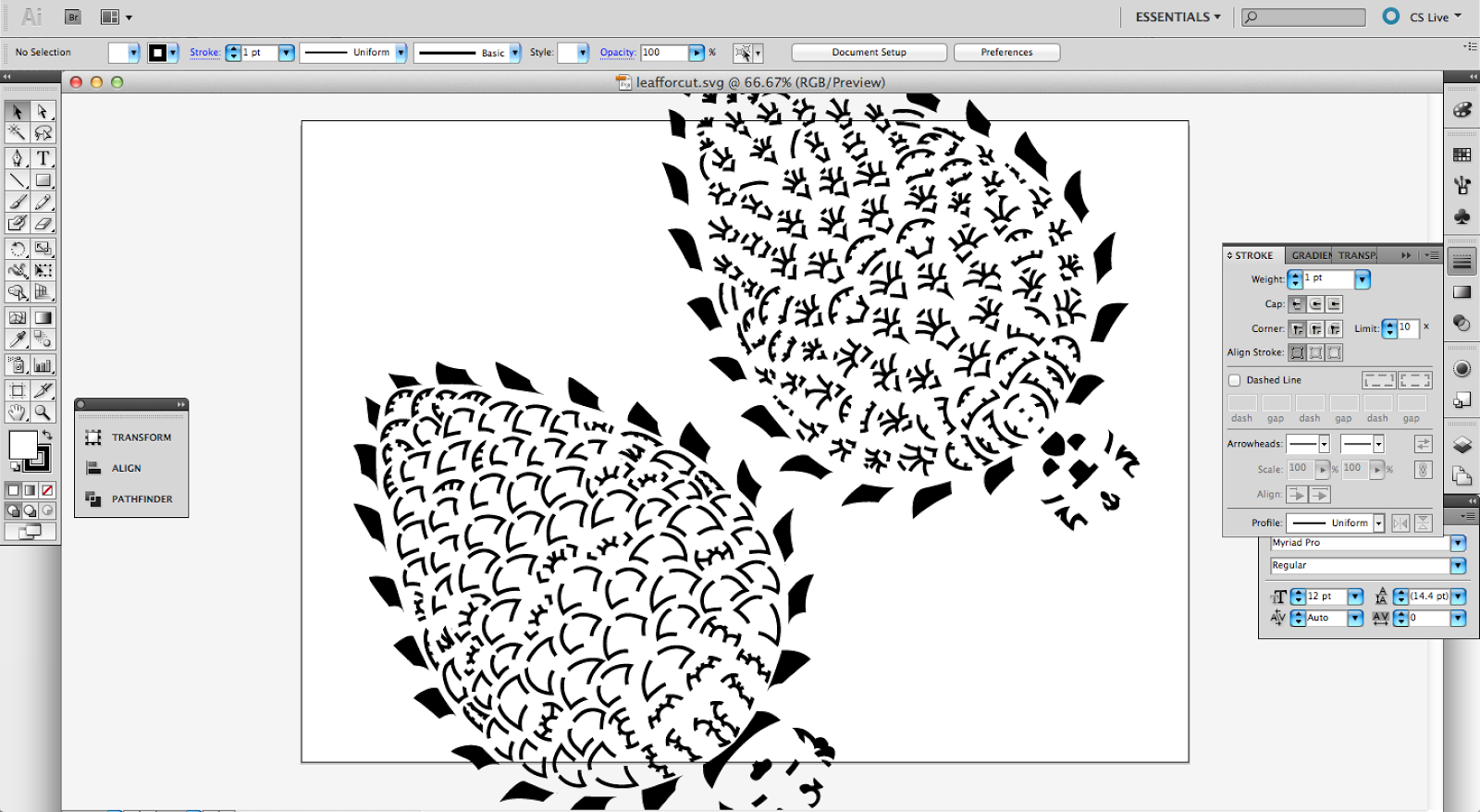Click the white Fill color swatch

point(22,445)
